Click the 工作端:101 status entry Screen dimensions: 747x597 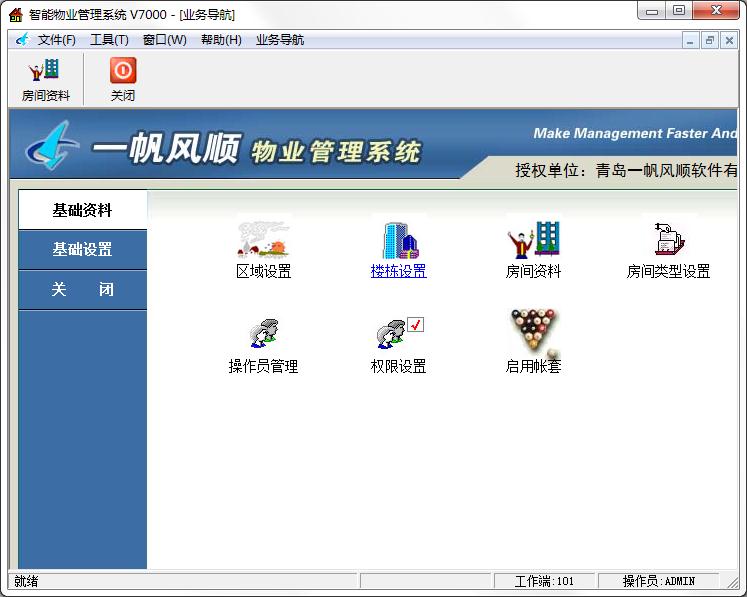click(x=544, y=581)
